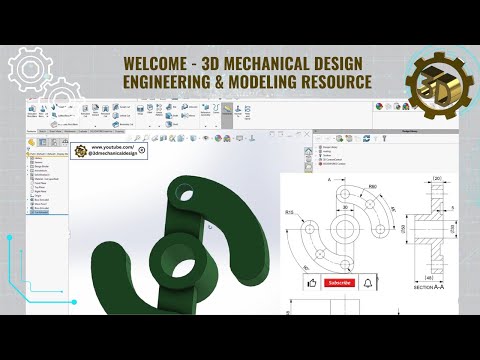Select the Rib feature tool
480x360 pixels.
(x=171, y=107)
